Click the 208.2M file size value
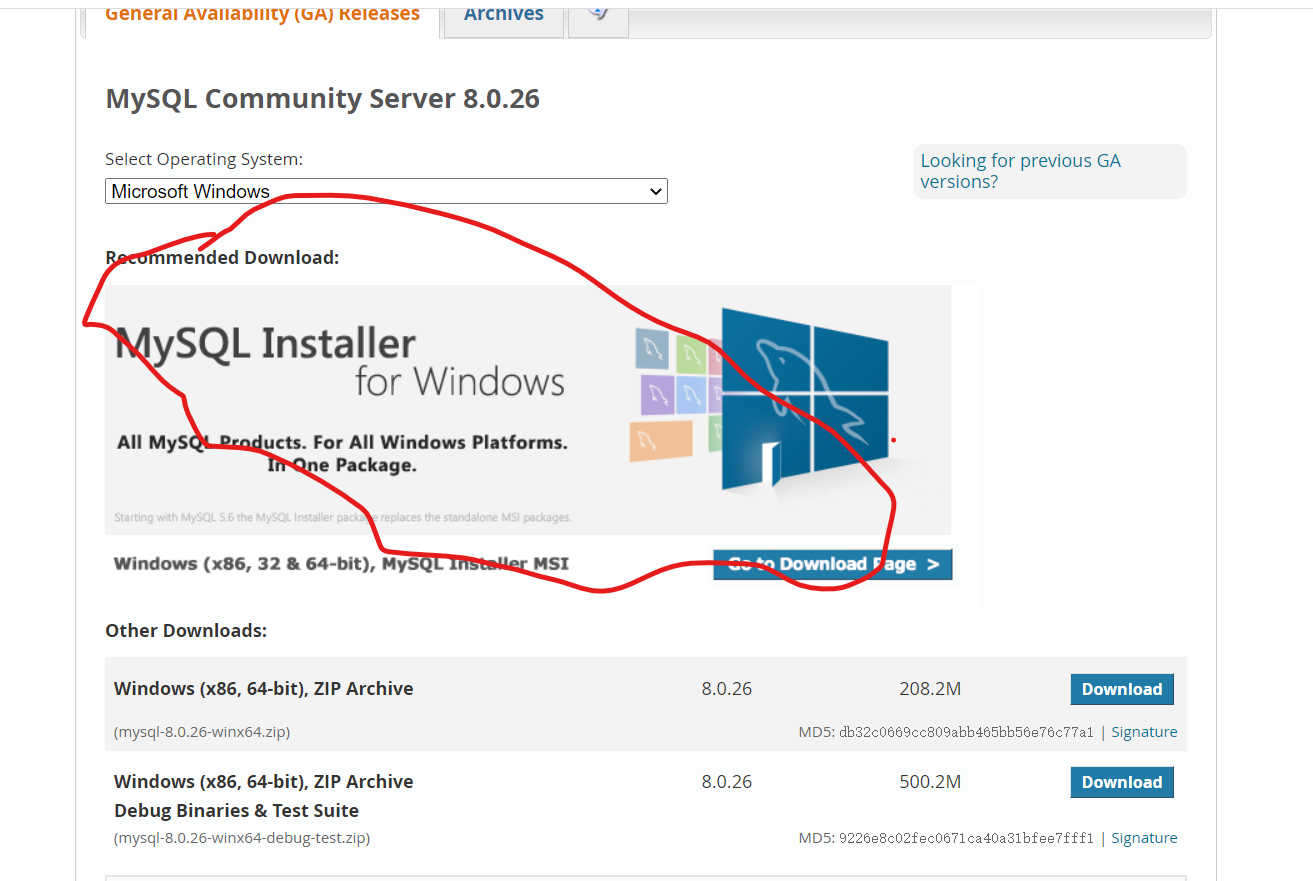1313x881 pixels. 930,689
